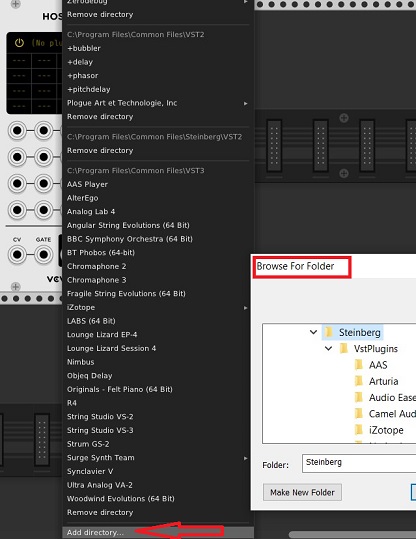Toggle the Host module power icon
416x539 pixels.
pyautogui.click(x=19, y=43)
